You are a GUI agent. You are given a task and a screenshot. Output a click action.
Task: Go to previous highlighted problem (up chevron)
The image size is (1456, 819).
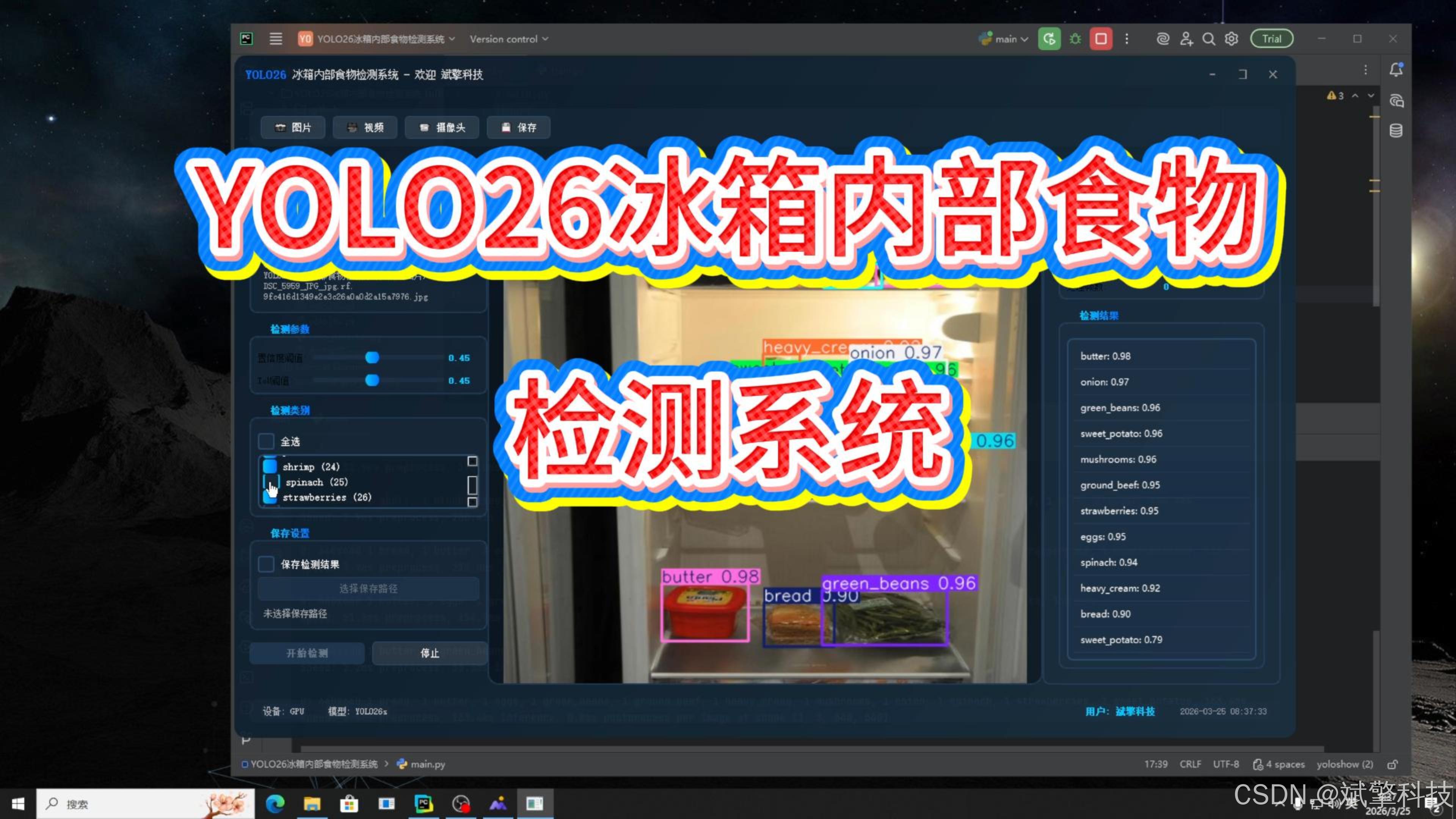click(x=1356, y=96)
